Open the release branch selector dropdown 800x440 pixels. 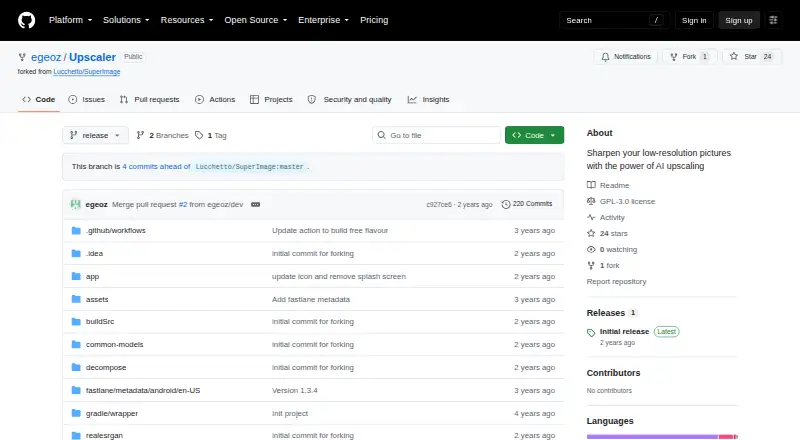click(x=95, y=135)
